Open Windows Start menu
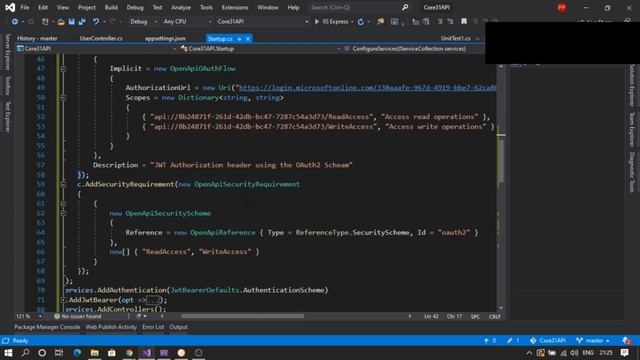This screenshot has height=360, width=640. point(8,353)
